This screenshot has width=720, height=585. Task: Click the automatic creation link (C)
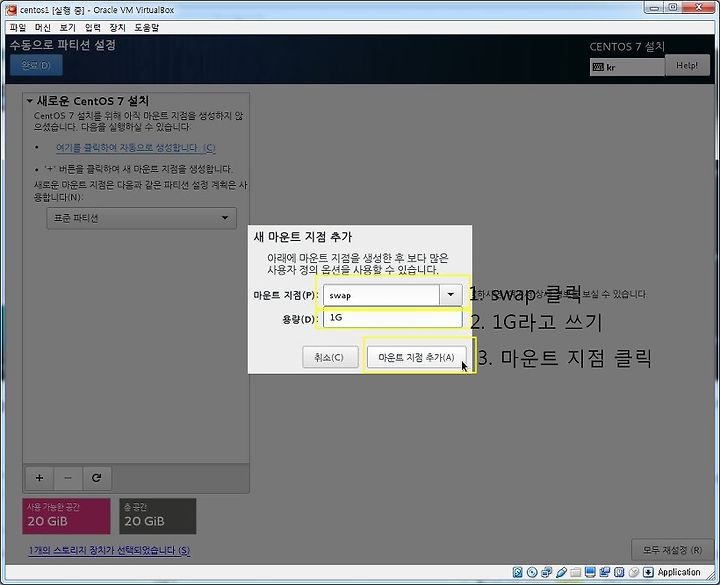[135, 147]
